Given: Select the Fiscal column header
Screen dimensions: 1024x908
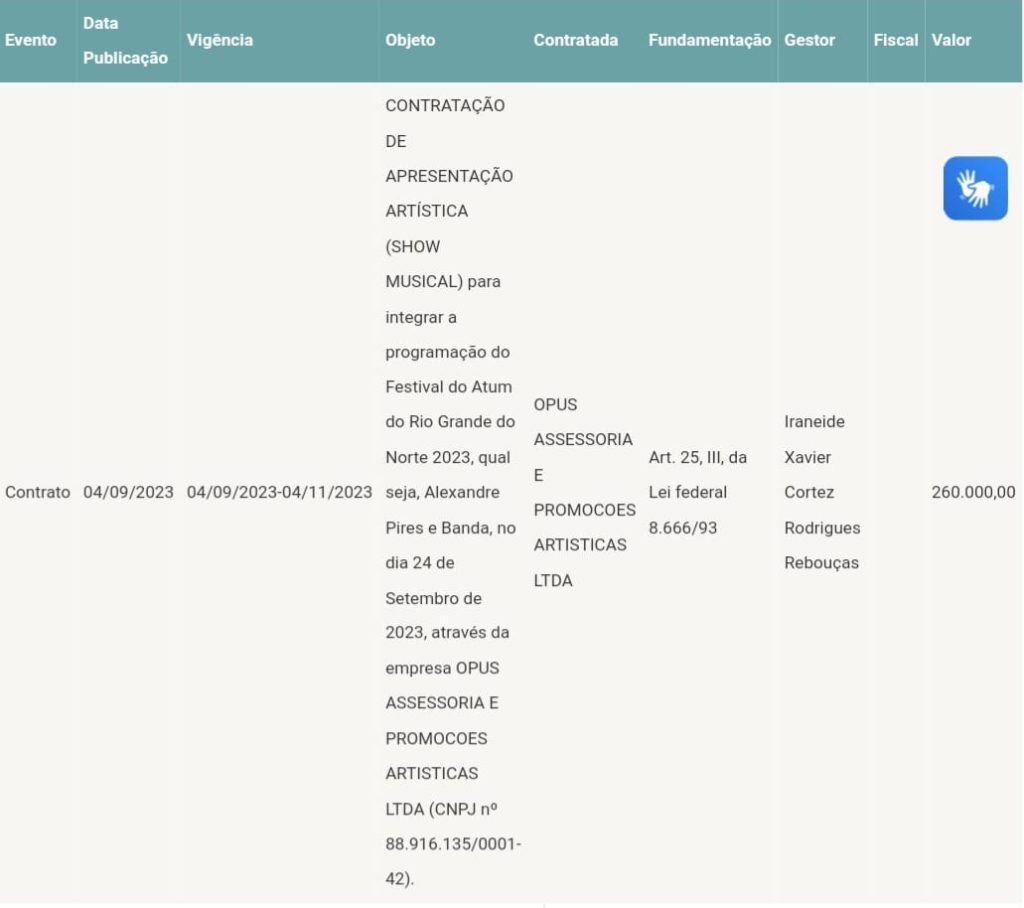Looking at the screenshot, I should pyautogui.click(x=896, y=40).
